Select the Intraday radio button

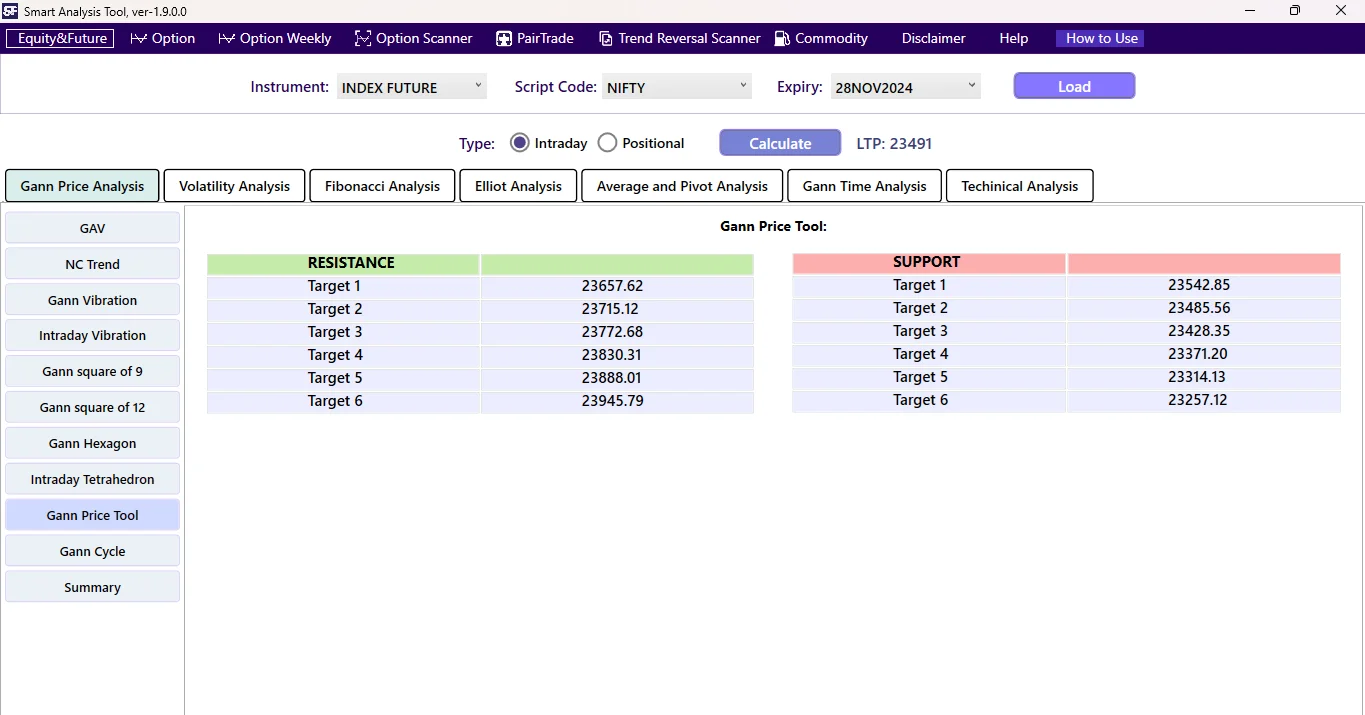(x=519, y=142)
